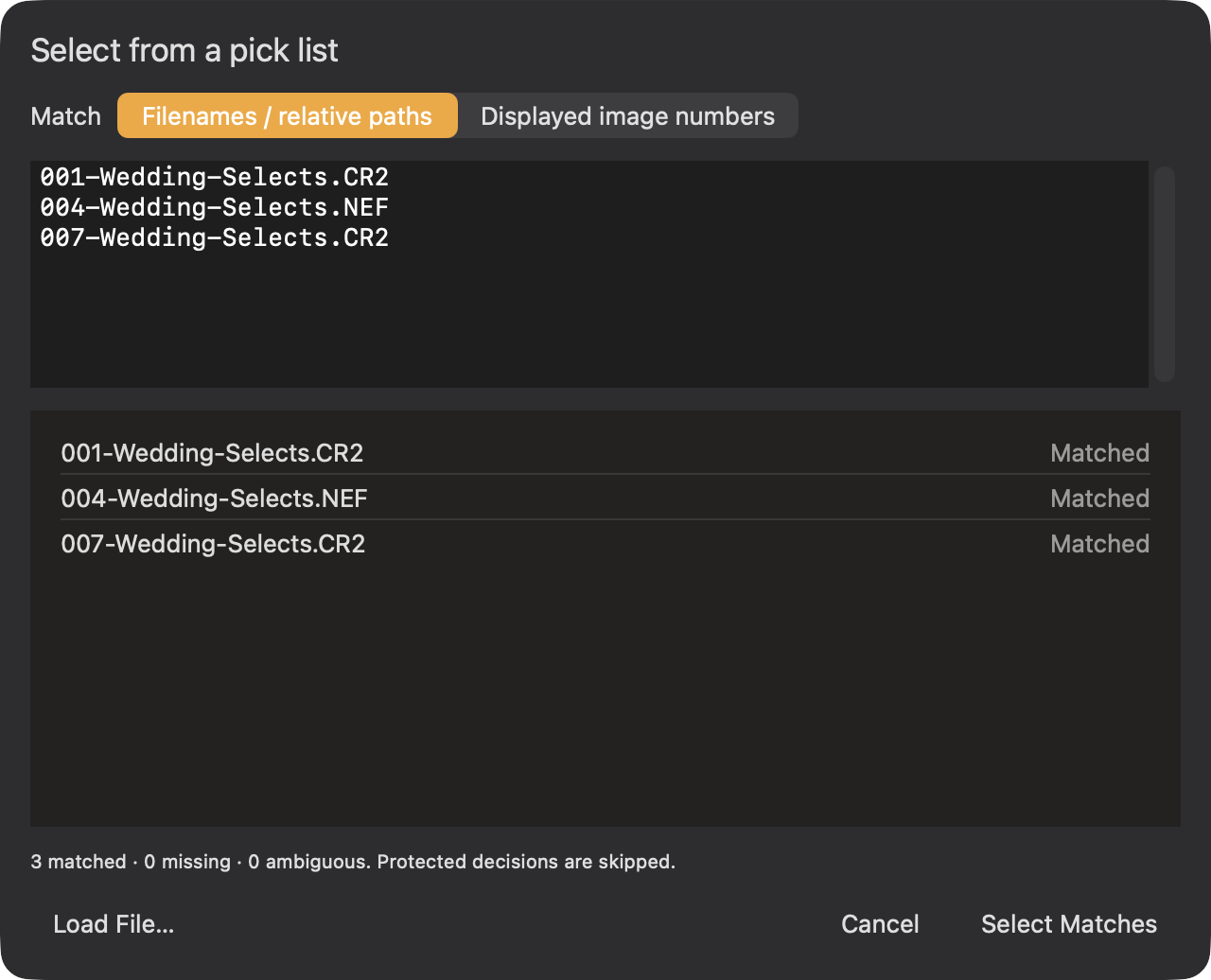Image resolution: width=1211 pixels, height=980 pixels.
Task: Open the Load File… dialog
Action: pos(114,924)
